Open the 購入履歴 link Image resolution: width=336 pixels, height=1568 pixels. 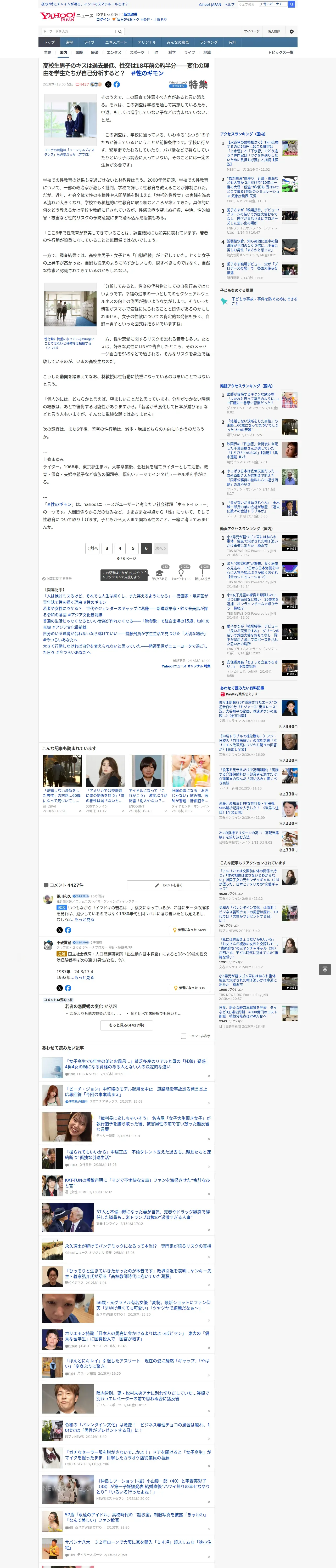[274, 32]
